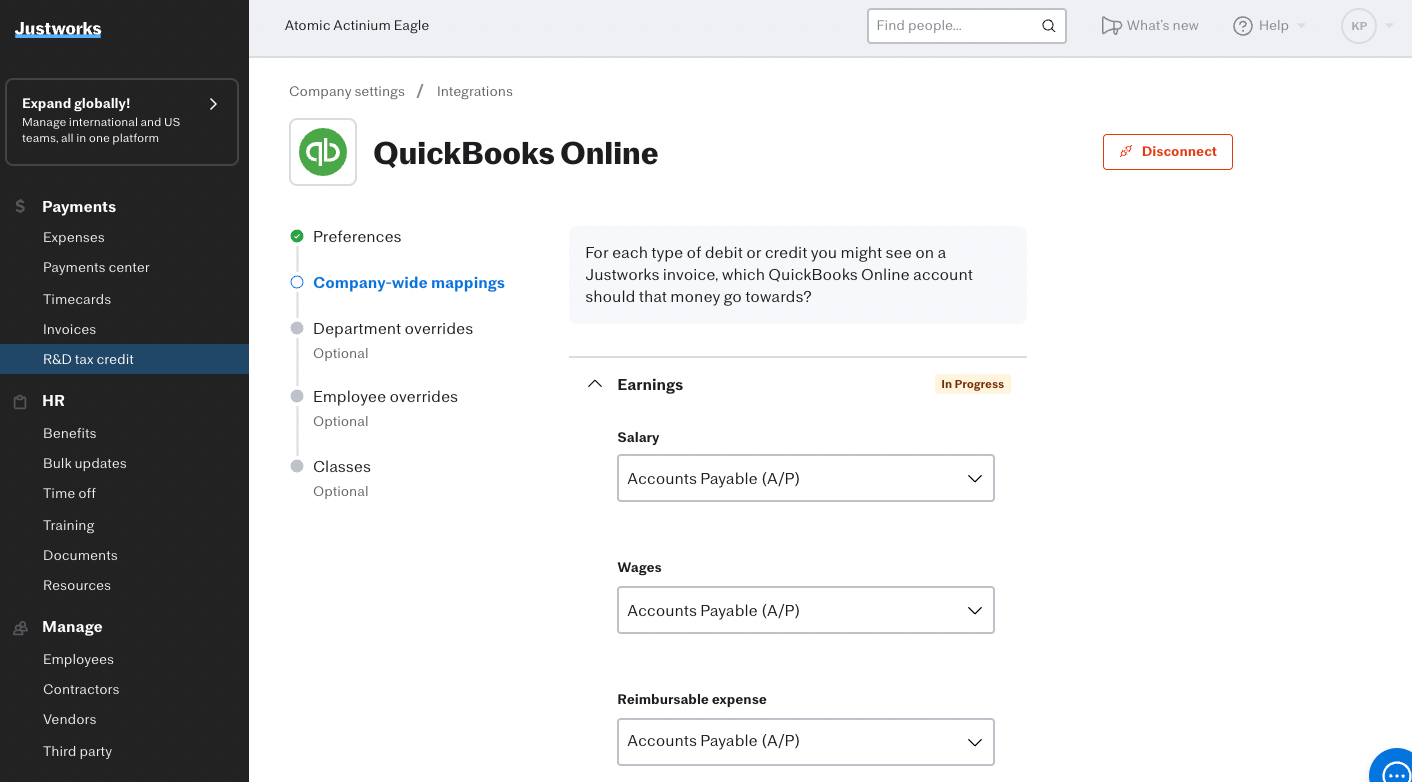
Task: Click the Disconnect button
Action: coord(1167,152)
